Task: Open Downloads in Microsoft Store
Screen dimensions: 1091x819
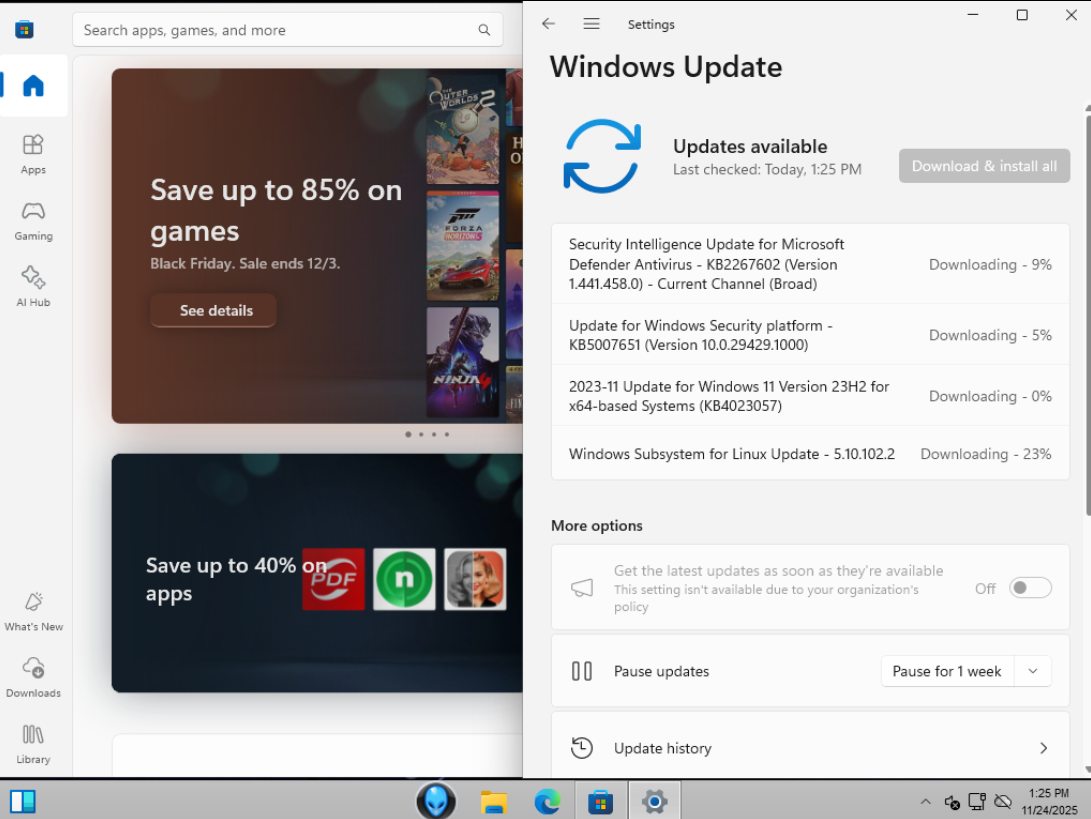Action: pyautogui.click(x=33, y=678)
